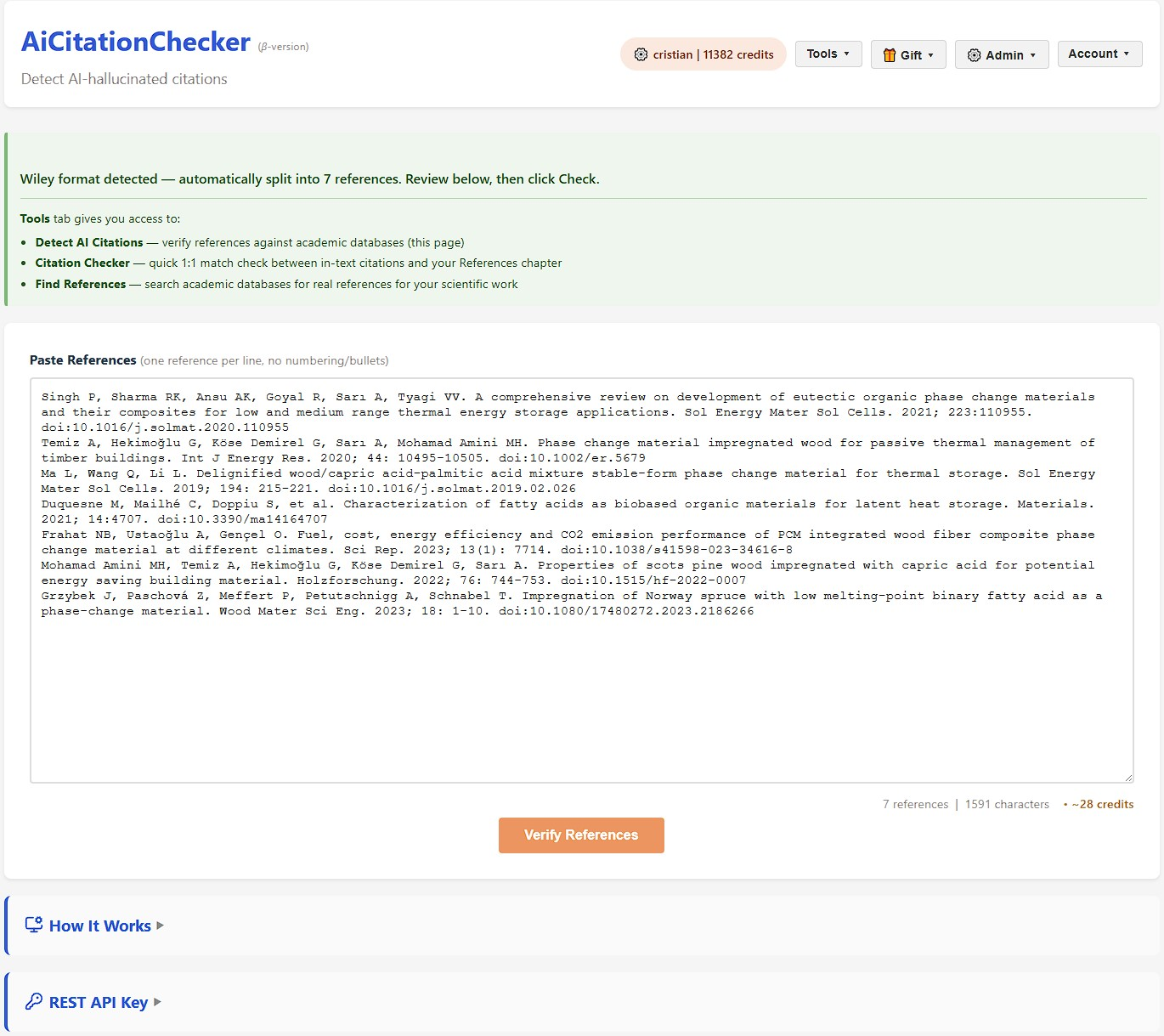Open the Citation Checker link

point(82,263)
